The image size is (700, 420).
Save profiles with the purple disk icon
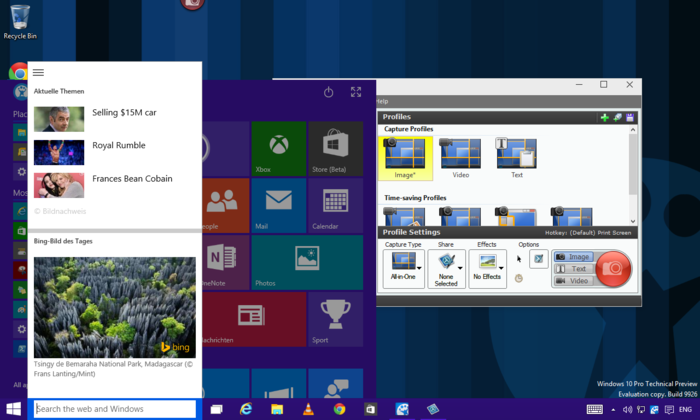(630, 117)
